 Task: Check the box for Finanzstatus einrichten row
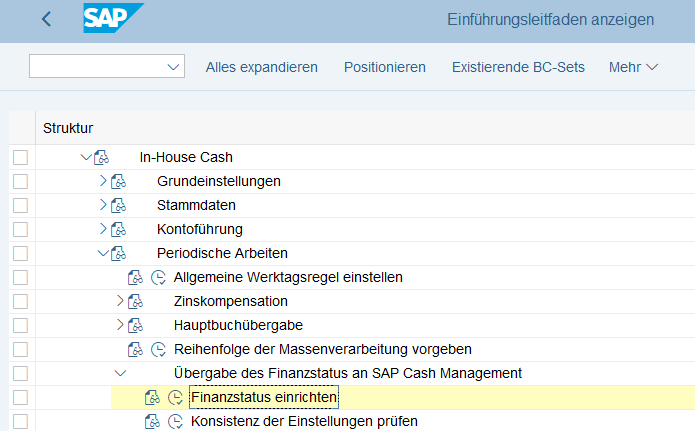point(20,398)
